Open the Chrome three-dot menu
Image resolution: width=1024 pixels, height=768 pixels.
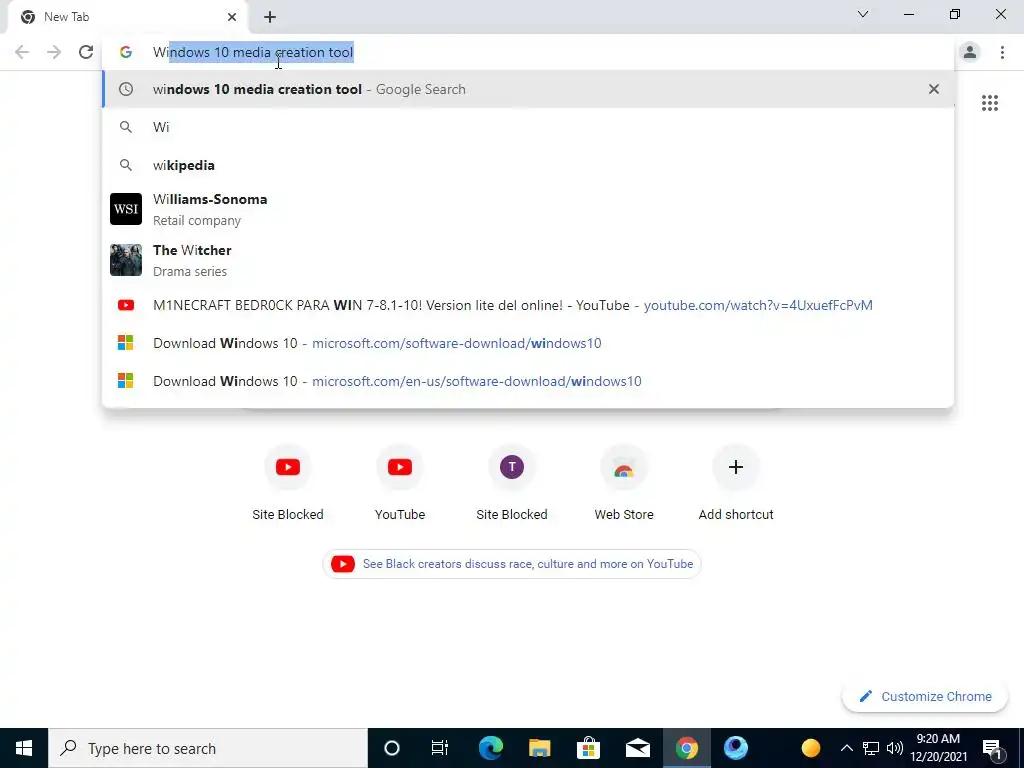click(x=1002, y=52)
